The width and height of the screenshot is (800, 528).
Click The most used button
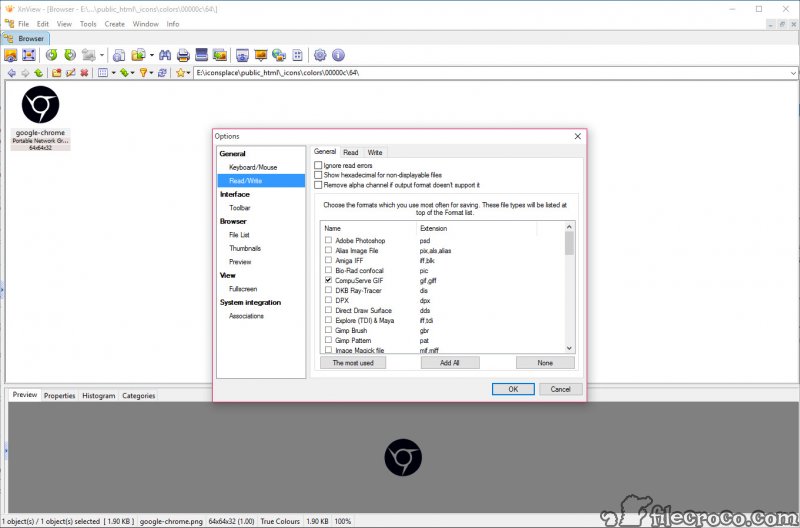coord(353,363)
